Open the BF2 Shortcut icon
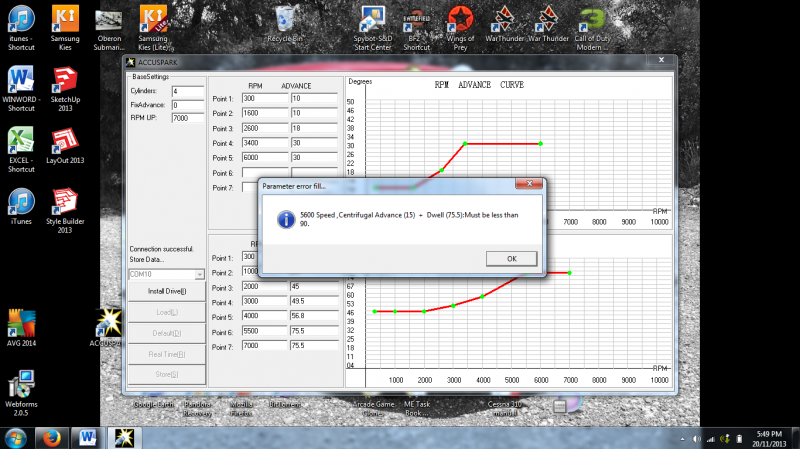 (x=416, y=31)
